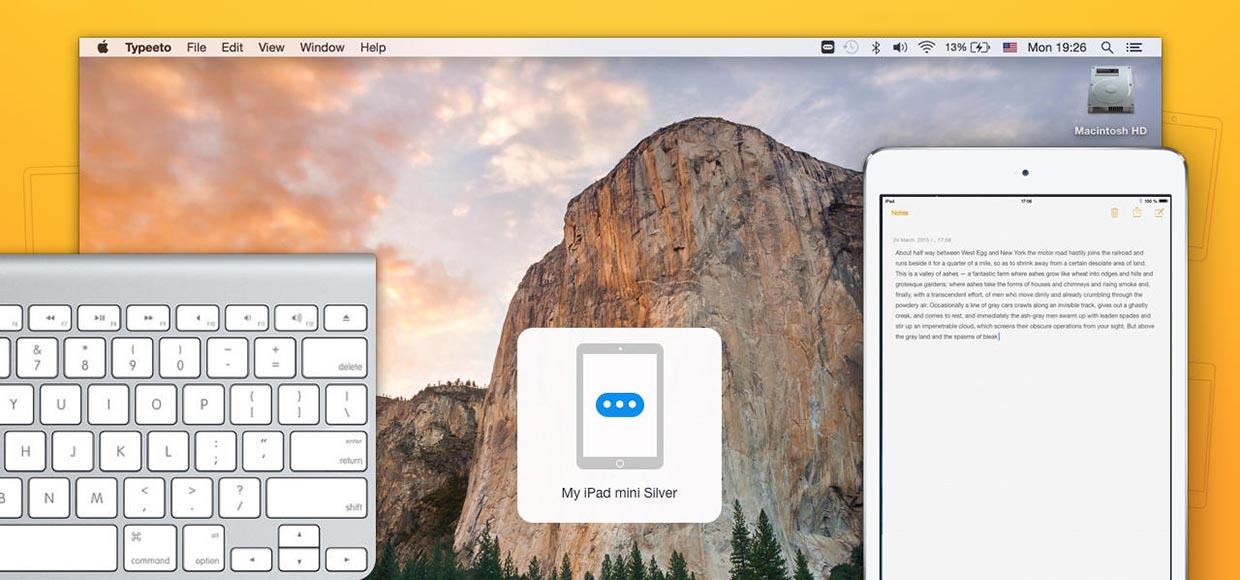Image resolution: width=1240 pixels, height=580 pixels.
Task: Click the O key
Action: click(156, 404)
